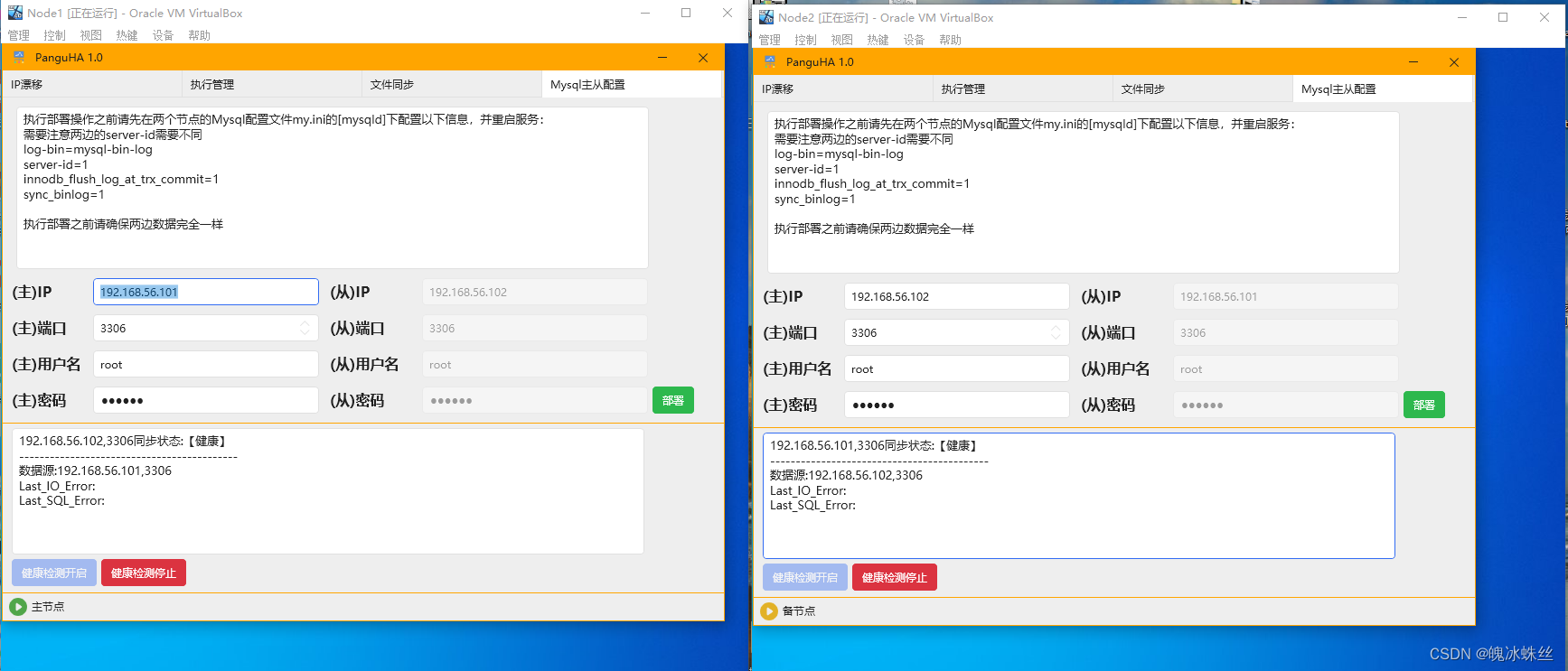
Task: Click 健康检测开启 button in Node1
Action: [54, 573]
